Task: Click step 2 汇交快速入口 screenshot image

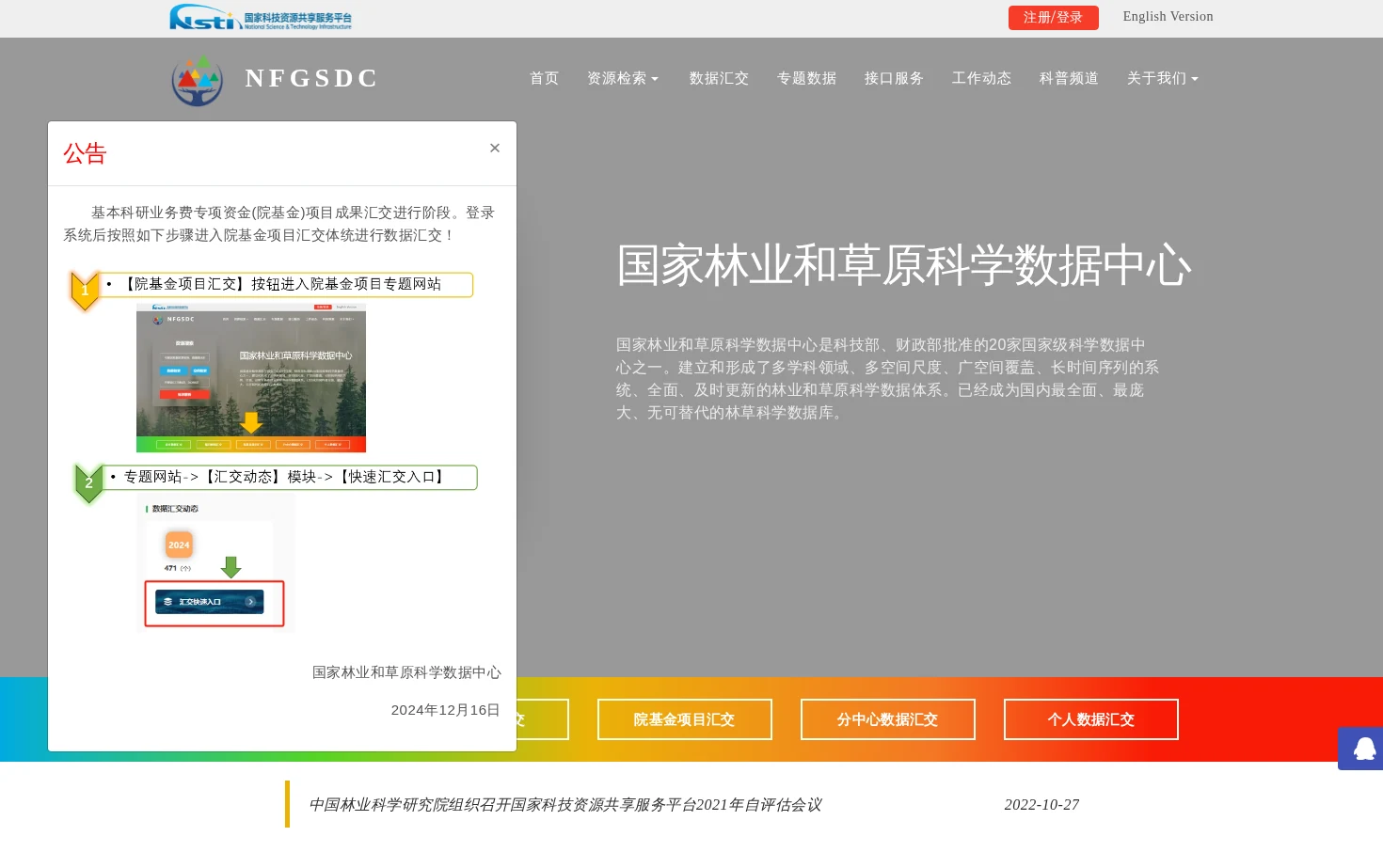Action: [x=215, y=563]
